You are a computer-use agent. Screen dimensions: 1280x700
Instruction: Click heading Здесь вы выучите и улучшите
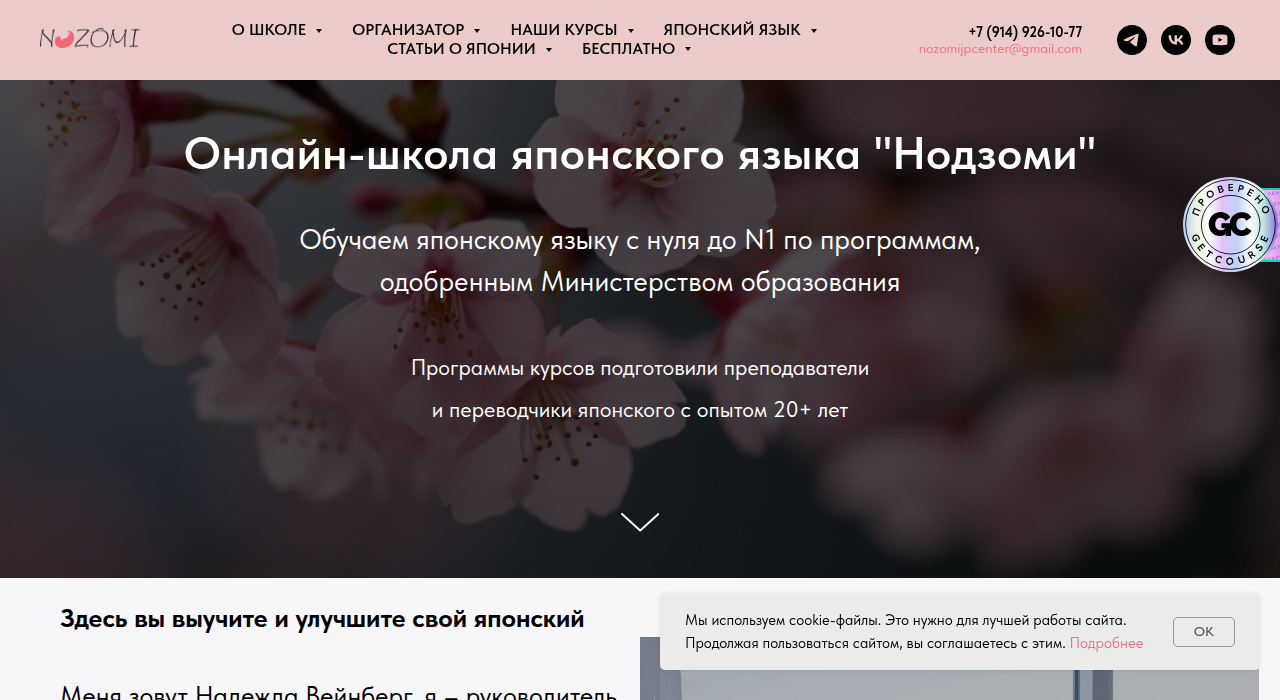(x=322, y=619)
